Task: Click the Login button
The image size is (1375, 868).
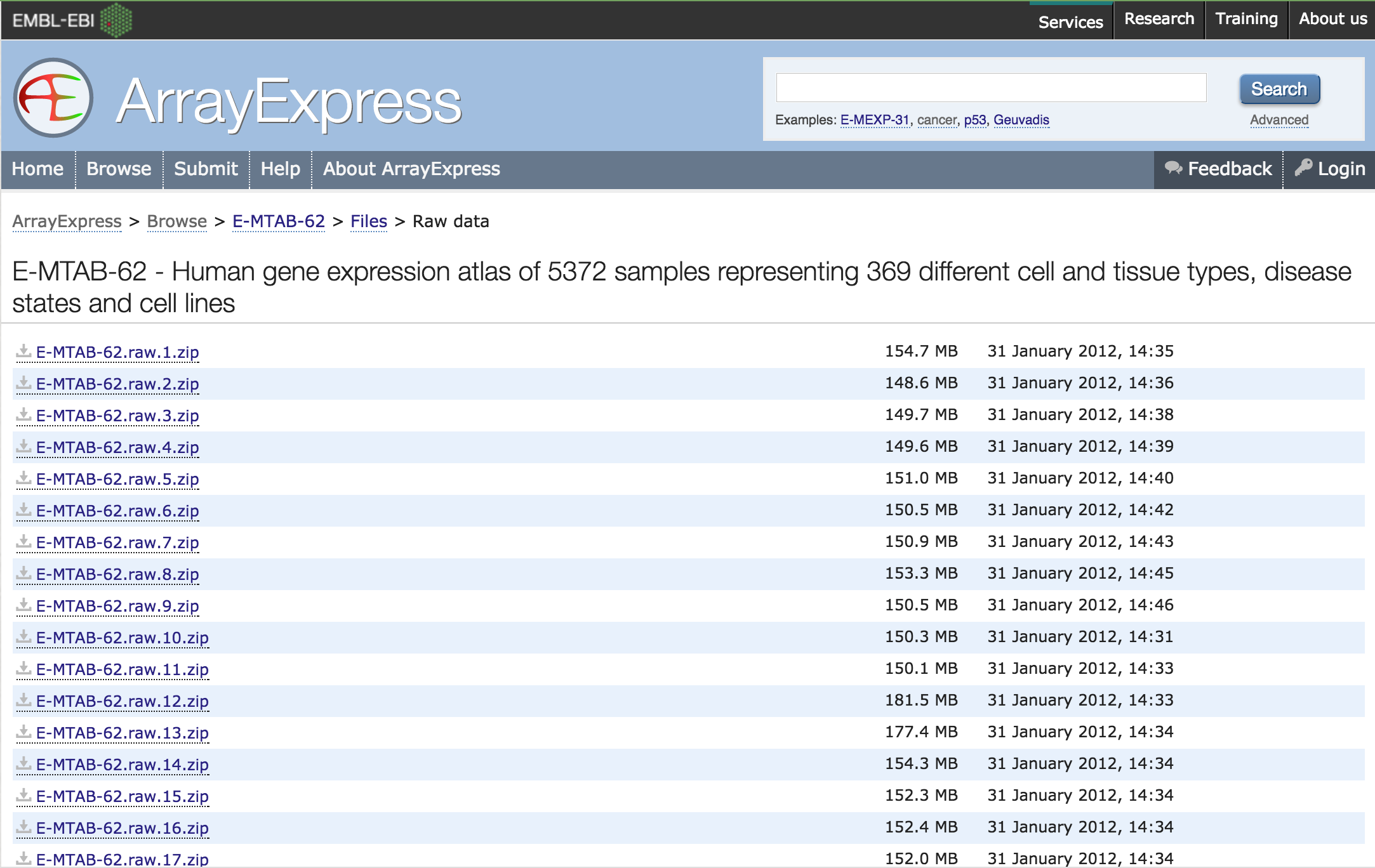Action: [x=1329, y=169]
